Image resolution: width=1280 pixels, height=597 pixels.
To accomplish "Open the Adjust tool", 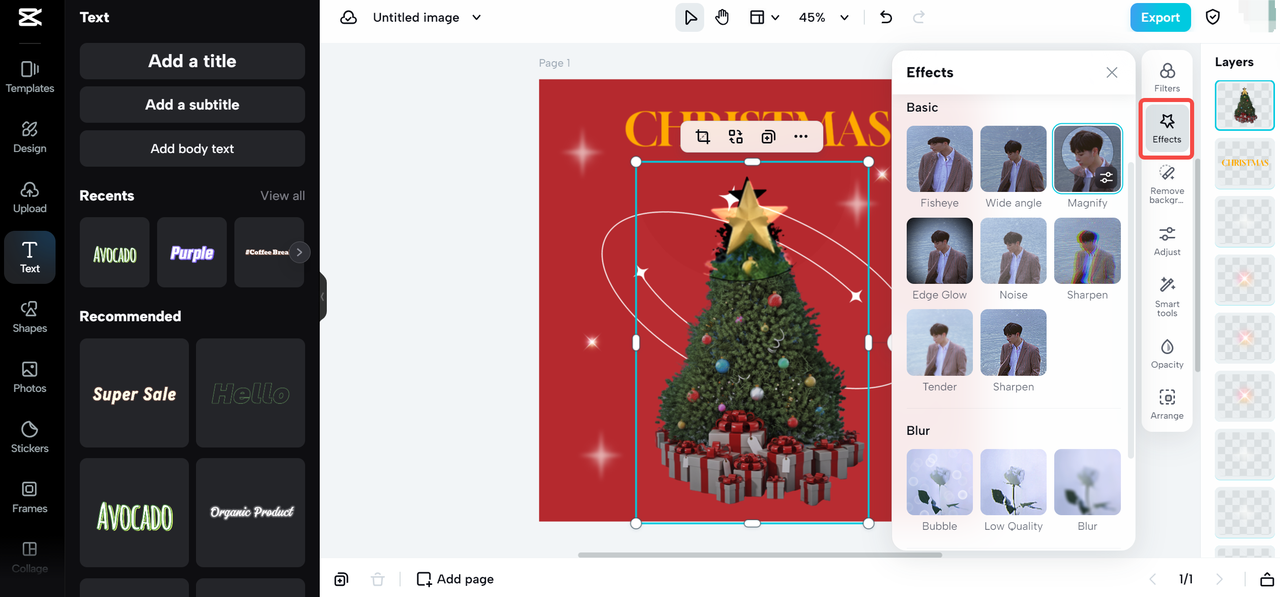I will point(1167,241).
